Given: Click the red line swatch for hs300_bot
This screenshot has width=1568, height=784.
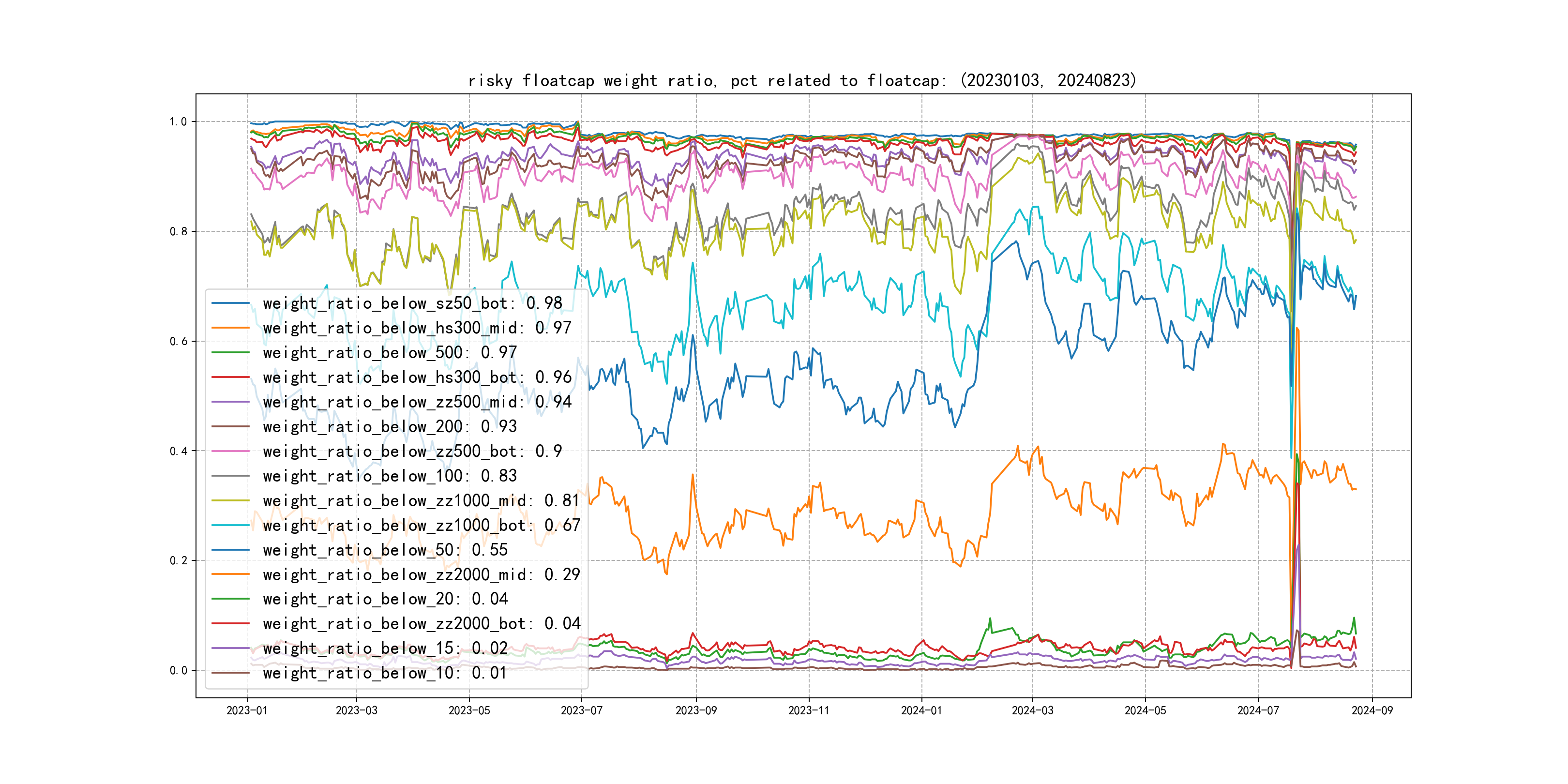Looking at the screenshot, I should pos(230,377).
